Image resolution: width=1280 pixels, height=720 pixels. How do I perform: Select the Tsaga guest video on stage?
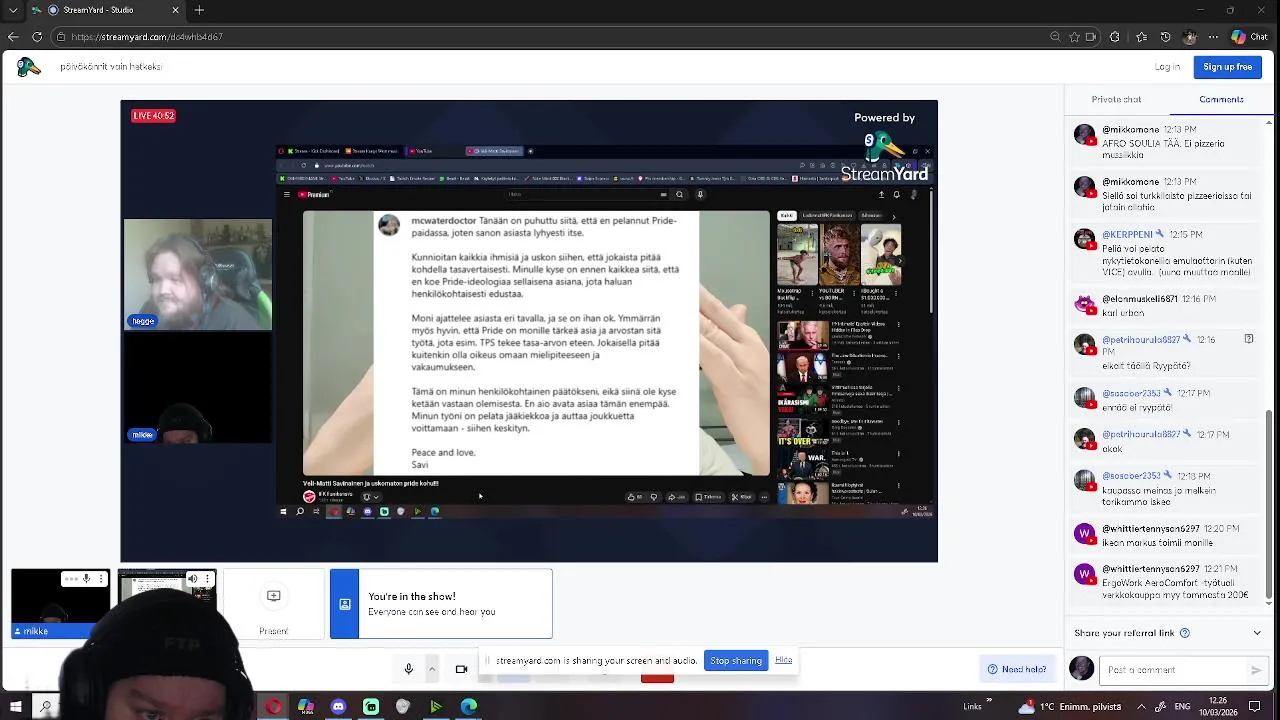pos(198,274)
